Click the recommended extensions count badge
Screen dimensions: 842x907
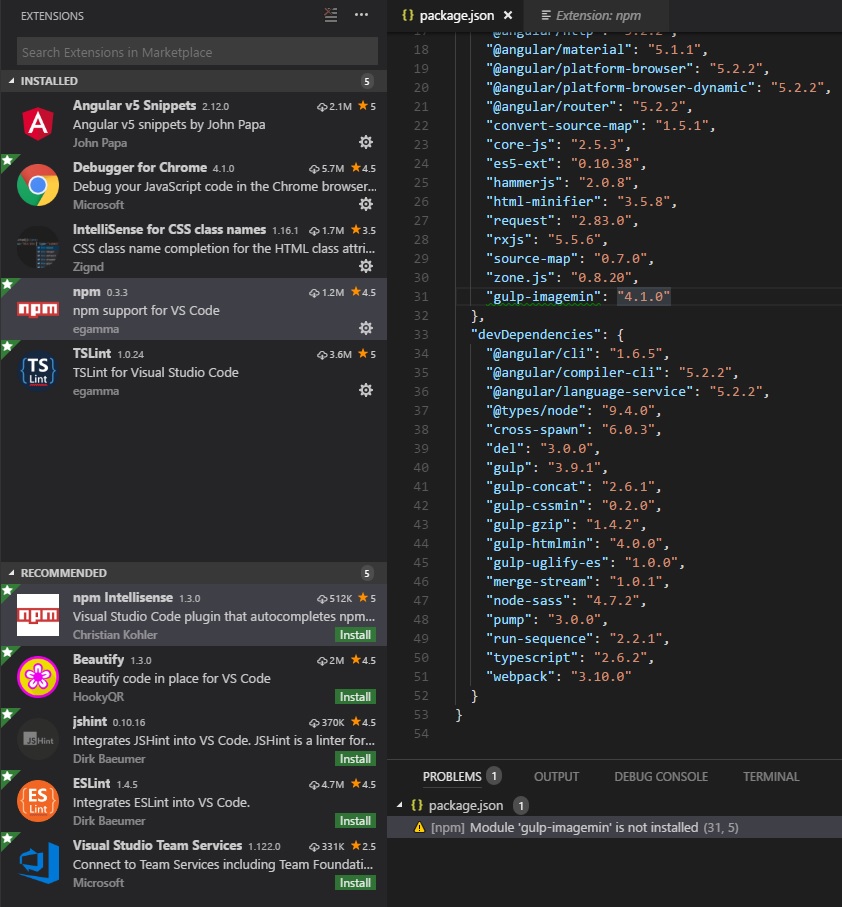367,573
